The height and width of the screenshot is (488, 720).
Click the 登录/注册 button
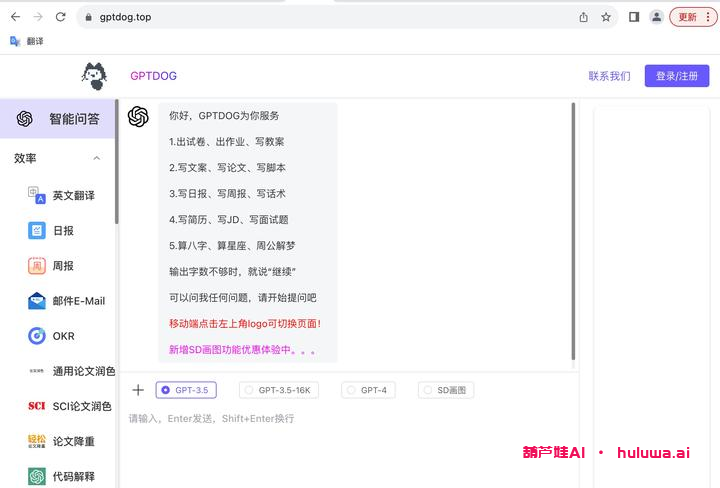[x=676, y=76]
